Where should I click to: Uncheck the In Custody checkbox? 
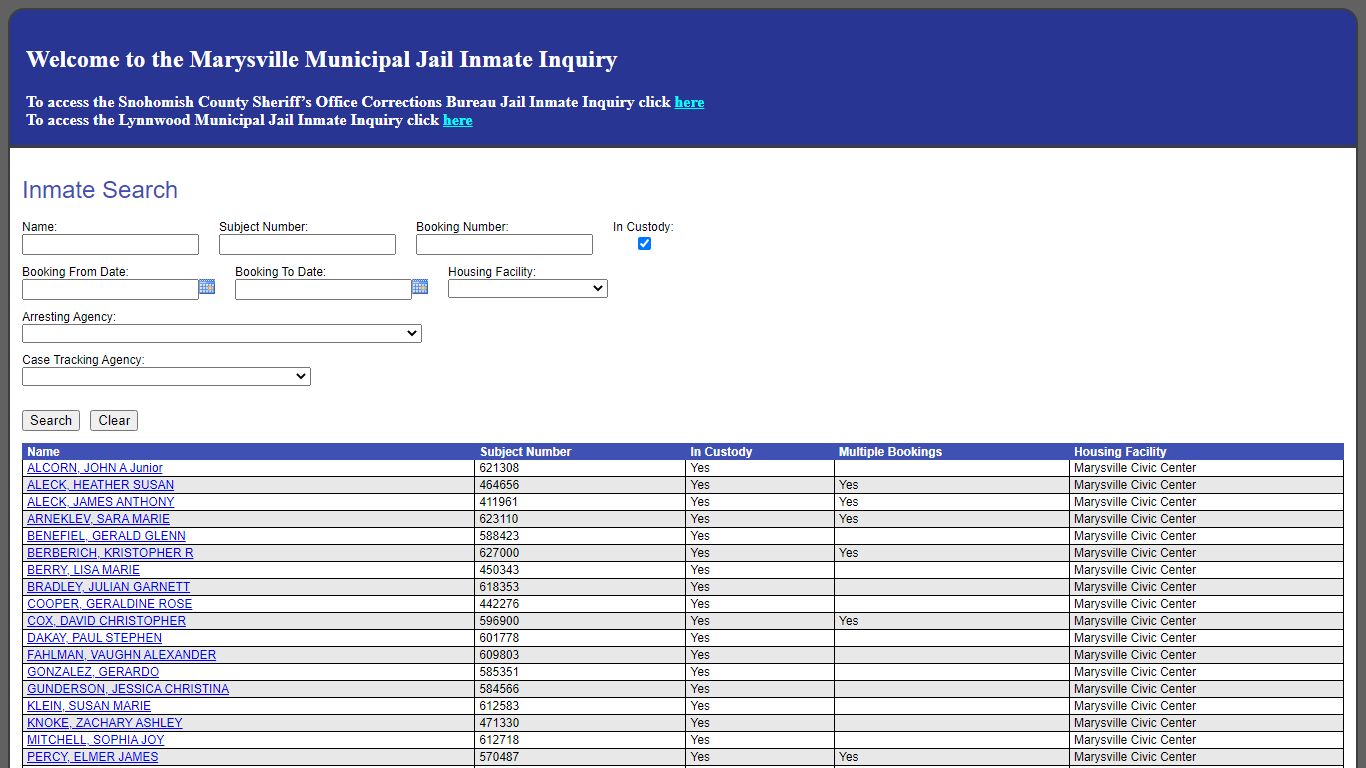pyautogui.click(x=644, y=243)
